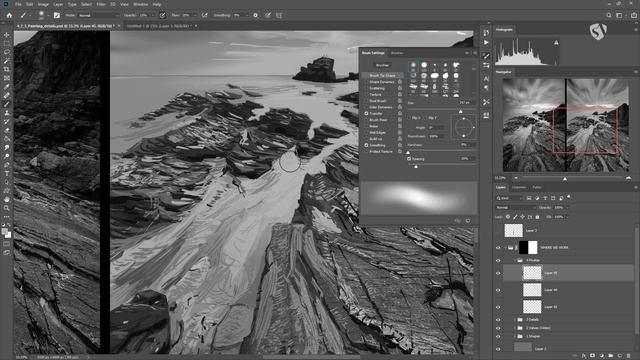Select the Gradient tool
Screen dimensions: 640x360
pyautogui.click(x=7, y=139)
